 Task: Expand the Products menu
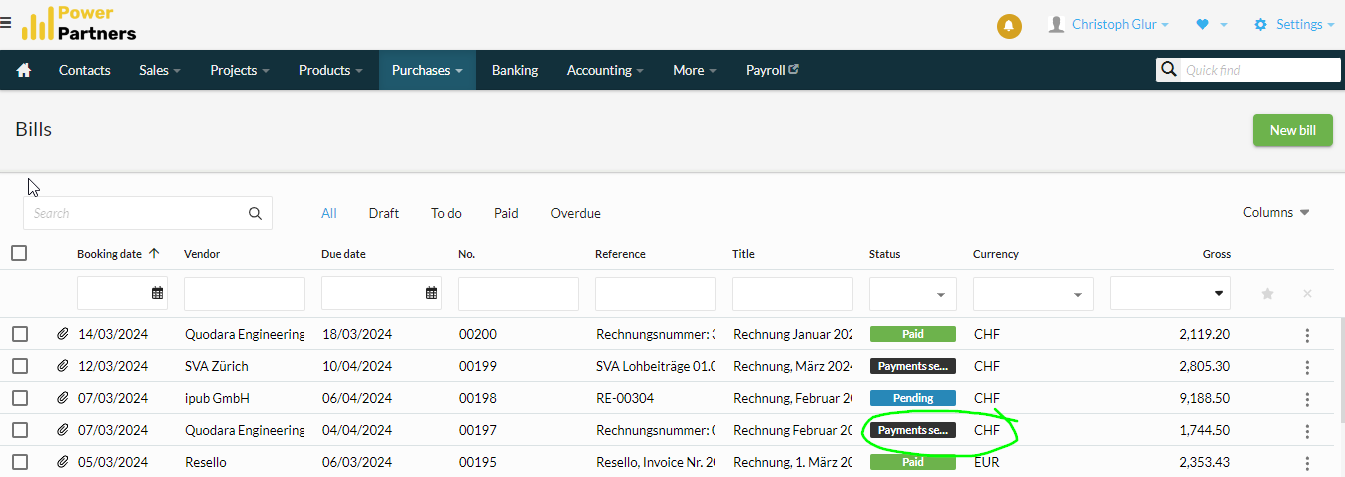pos(330,70)
